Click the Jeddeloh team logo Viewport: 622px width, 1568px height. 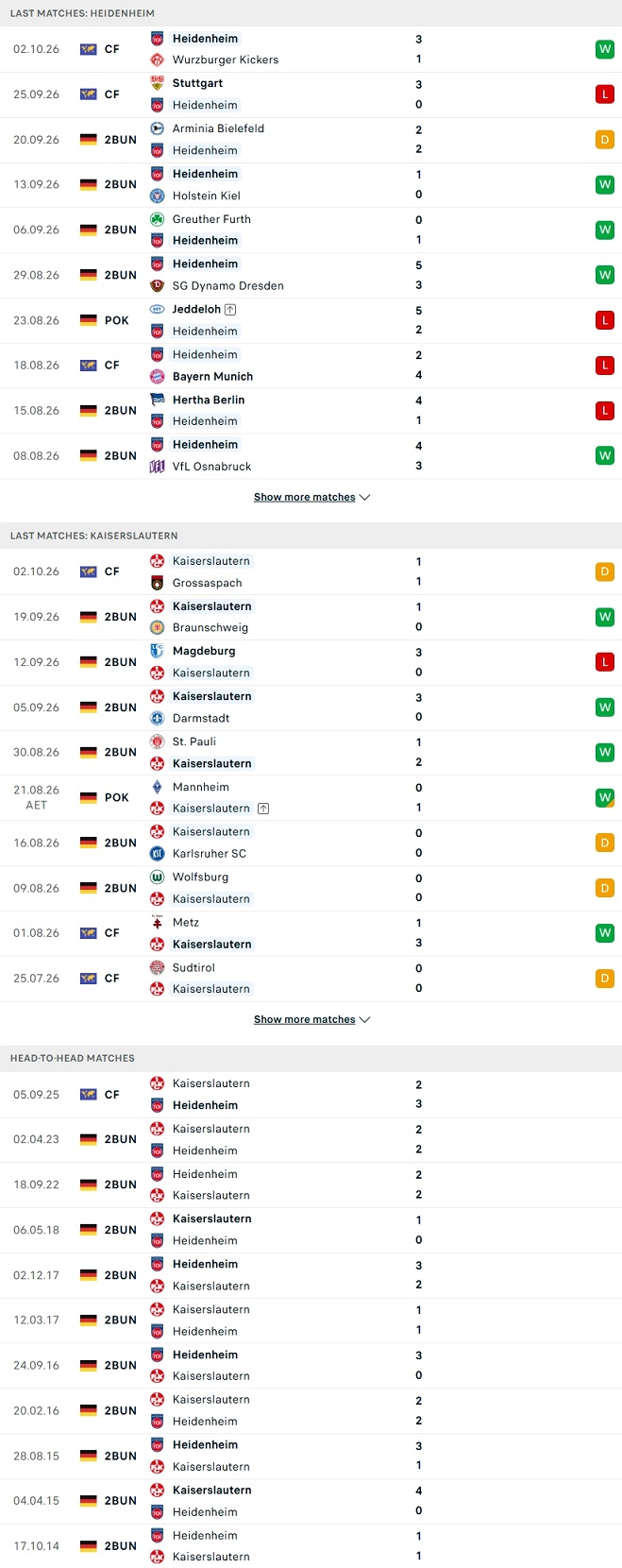coord(158,309)
